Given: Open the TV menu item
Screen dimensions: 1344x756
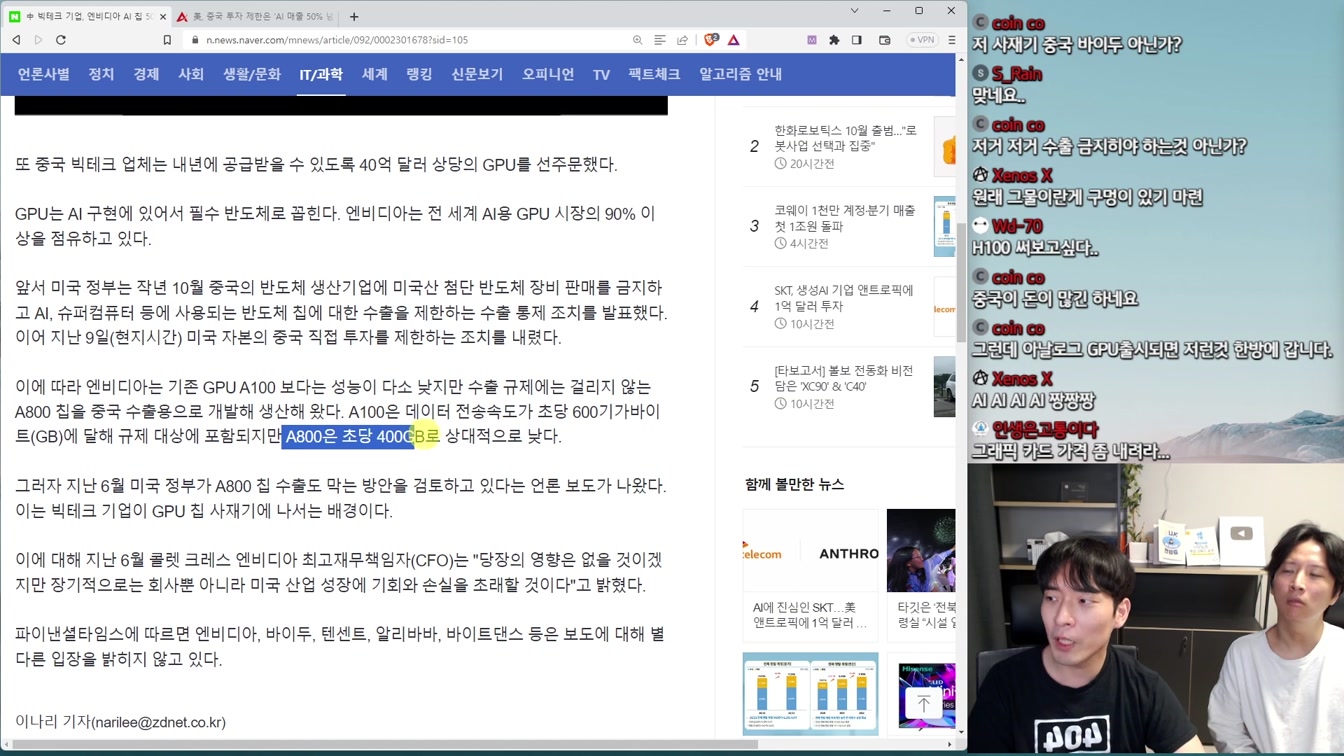Looking at the screenshot, I should click(601, 74).
